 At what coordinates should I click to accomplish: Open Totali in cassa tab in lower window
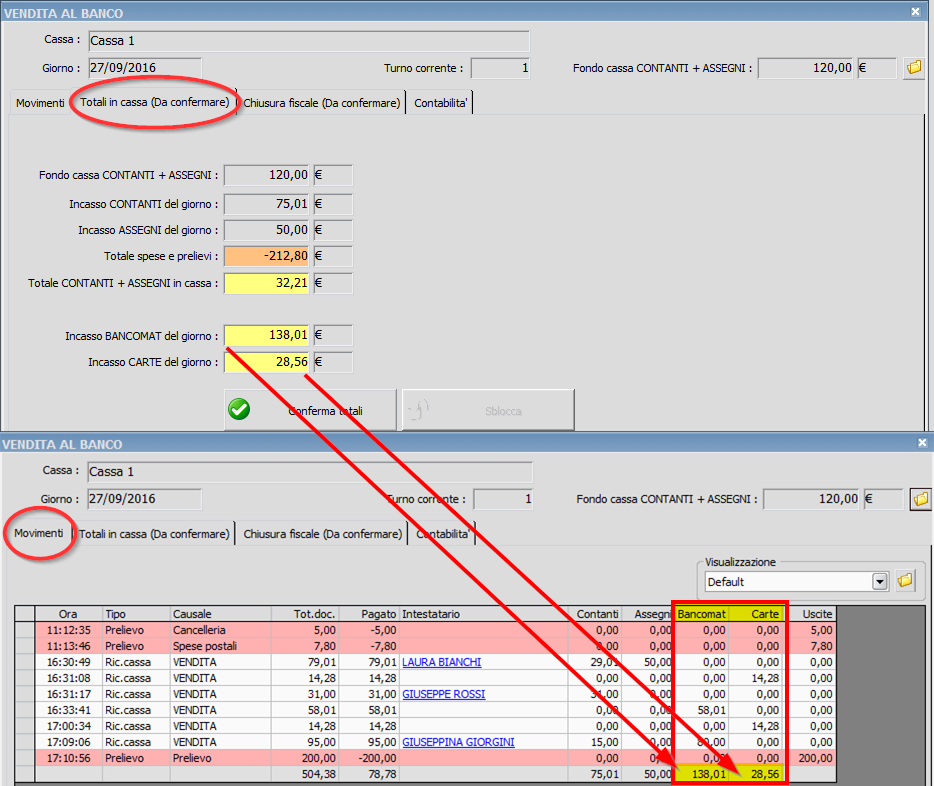point(154,534)
